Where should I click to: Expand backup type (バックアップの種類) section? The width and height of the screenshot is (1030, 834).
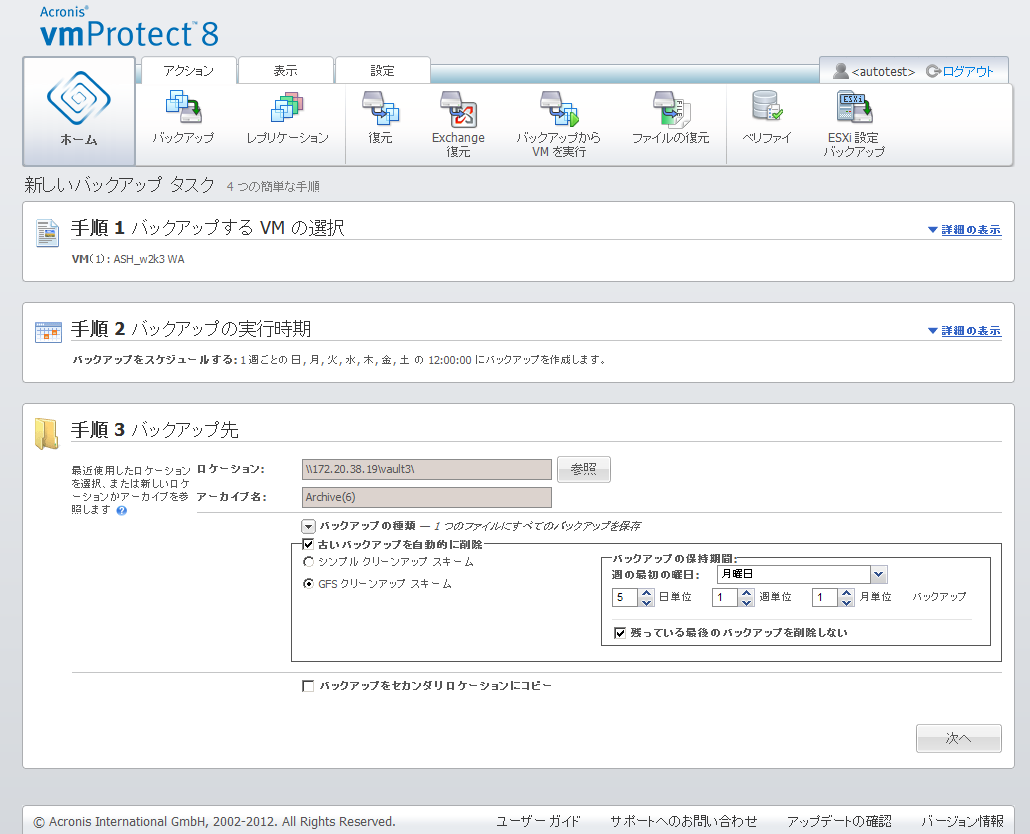[309, 526]
